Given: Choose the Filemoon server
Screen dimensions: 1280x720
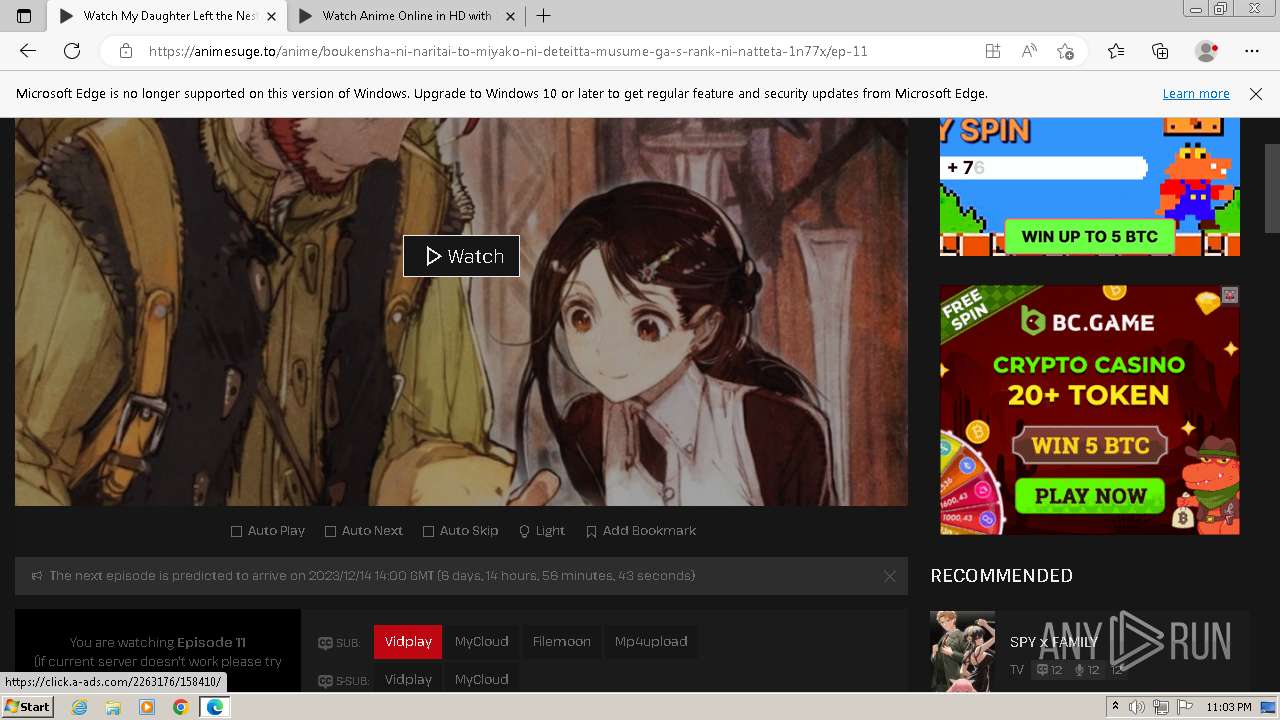Looking at the screenshot, I should click(562, 642).
